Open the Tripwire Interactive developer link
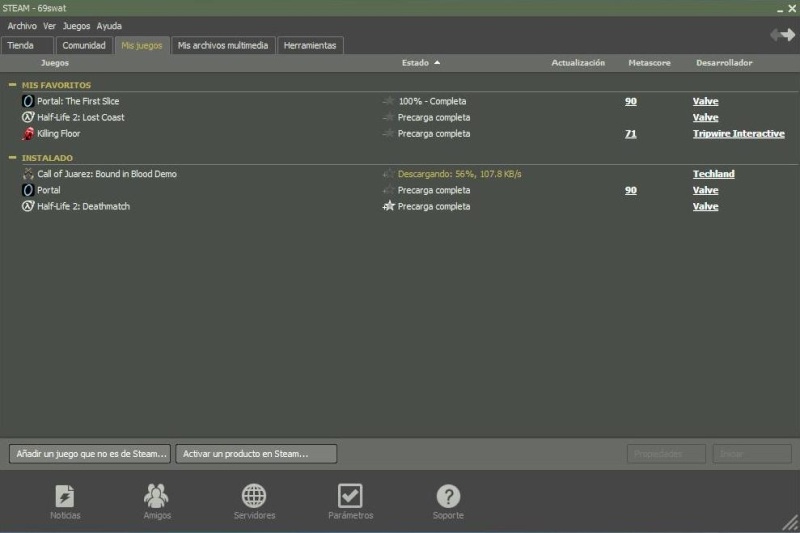800x533 pixels. coord(739,134)
